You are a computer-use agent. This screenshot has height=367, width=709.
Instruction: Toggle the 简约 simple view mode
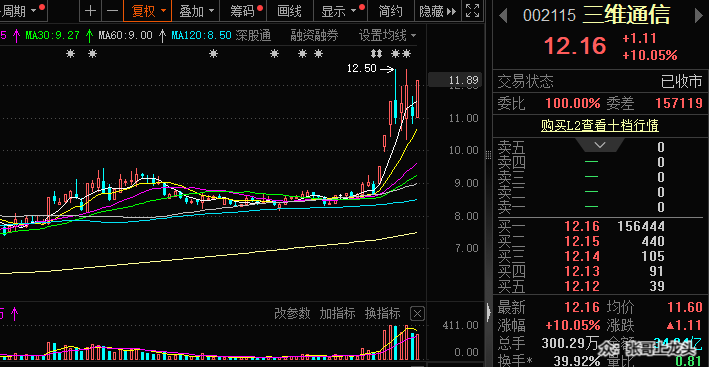click(391, 11)
